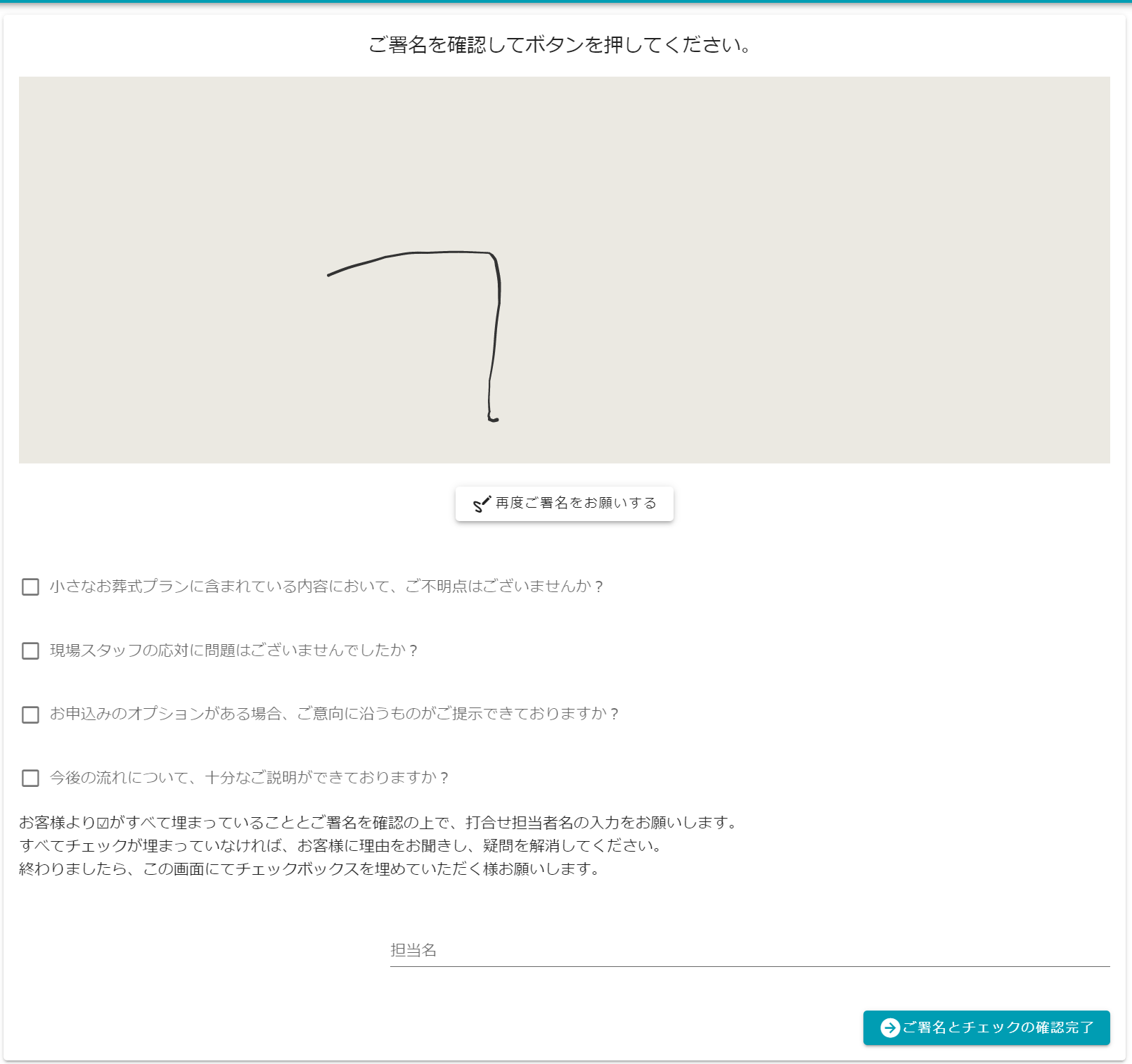Check the 今後の流れについて checkbox
Viewport: 1132px width, 1064px height.
(30, 778)
